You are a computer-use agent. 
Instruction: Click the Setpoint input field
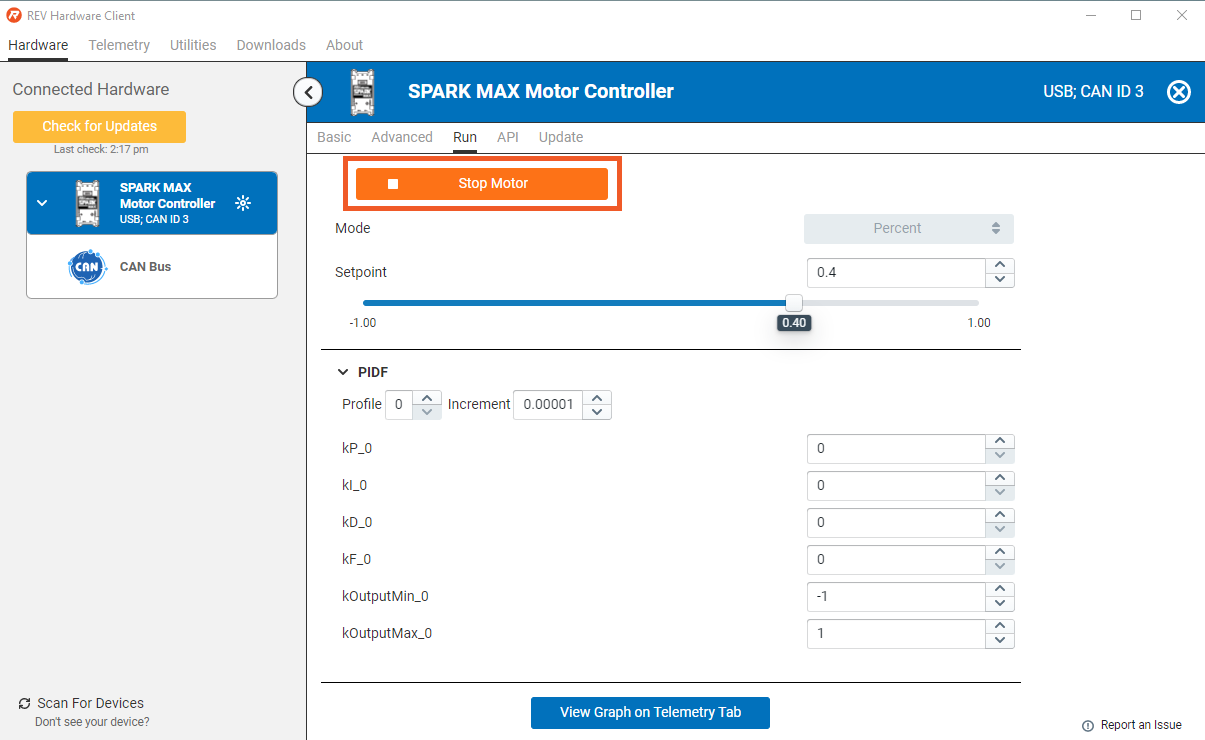896,273
